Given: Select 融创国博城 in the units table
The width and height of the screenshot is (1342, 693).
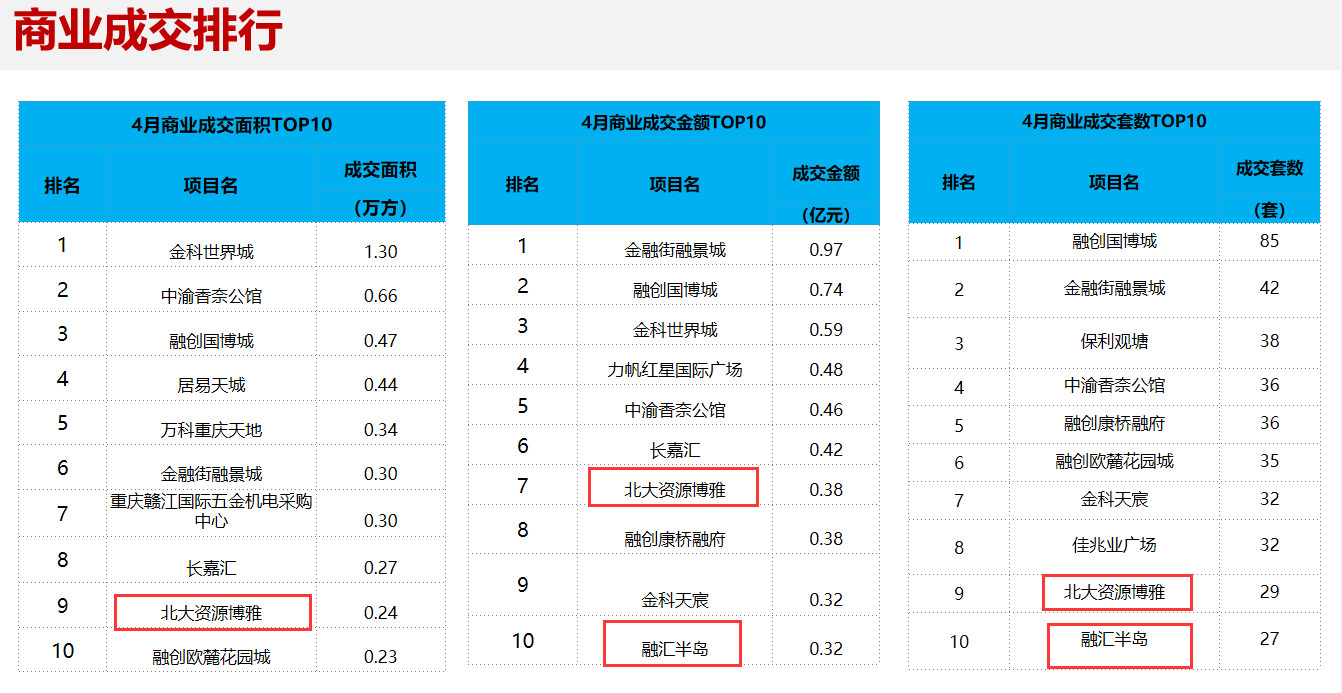Looking at the screenshot, I should click(x=1114, y=241).
